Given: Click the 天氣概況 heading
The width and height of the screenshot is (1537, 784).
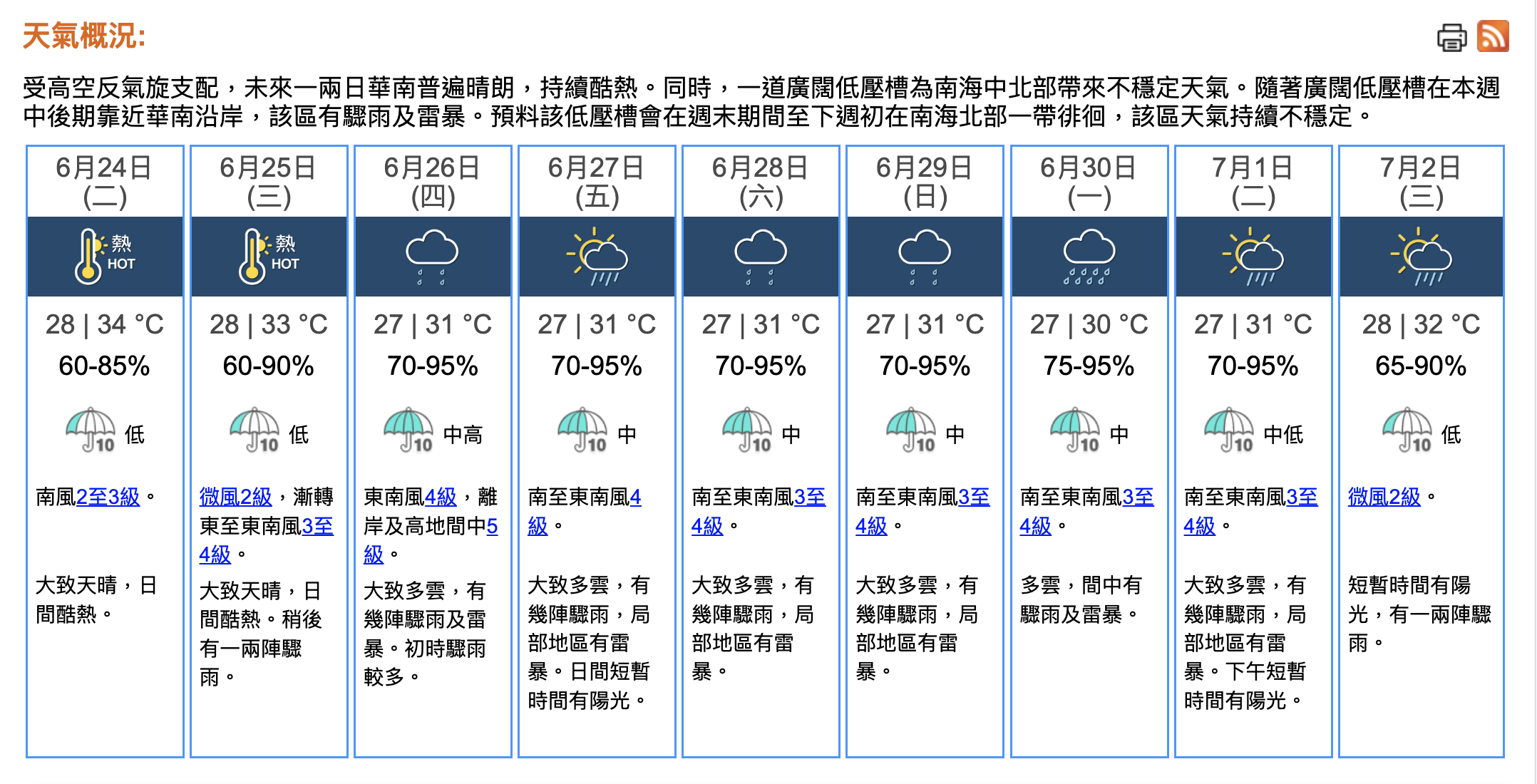Looking at the screenshot, I should (x=84, y=36).
